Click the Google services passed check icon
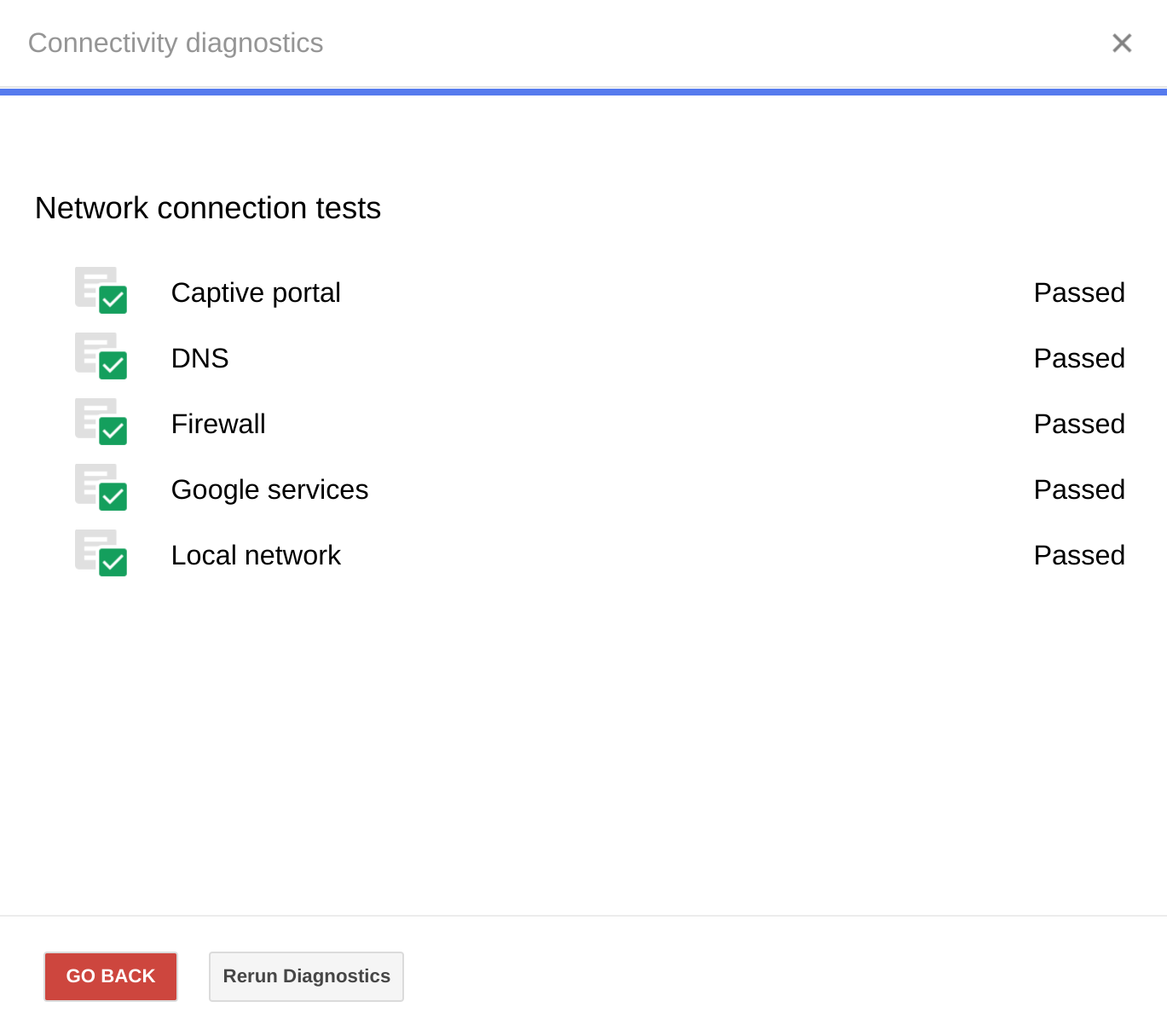Viewport: 1167px width, 1036px height. (x=101, y=488)
